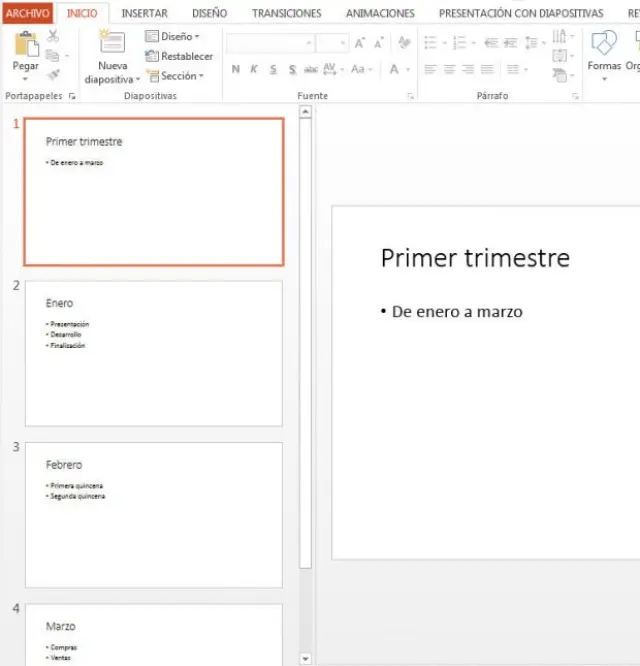
Task: Open the Portapapeles dialog launcher
Action: [72, 96]
